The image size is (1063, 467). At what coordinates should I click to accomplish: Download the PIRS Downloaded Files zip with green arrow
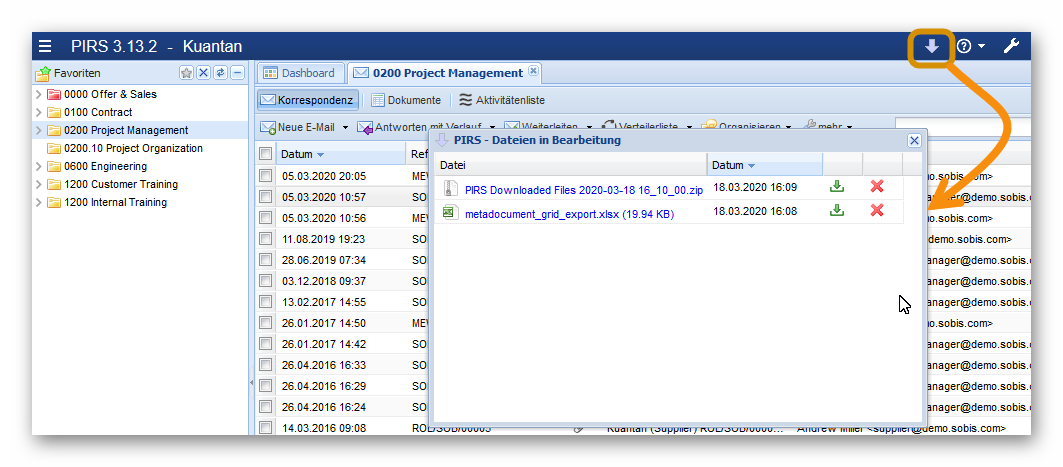(x=837, y=187)
